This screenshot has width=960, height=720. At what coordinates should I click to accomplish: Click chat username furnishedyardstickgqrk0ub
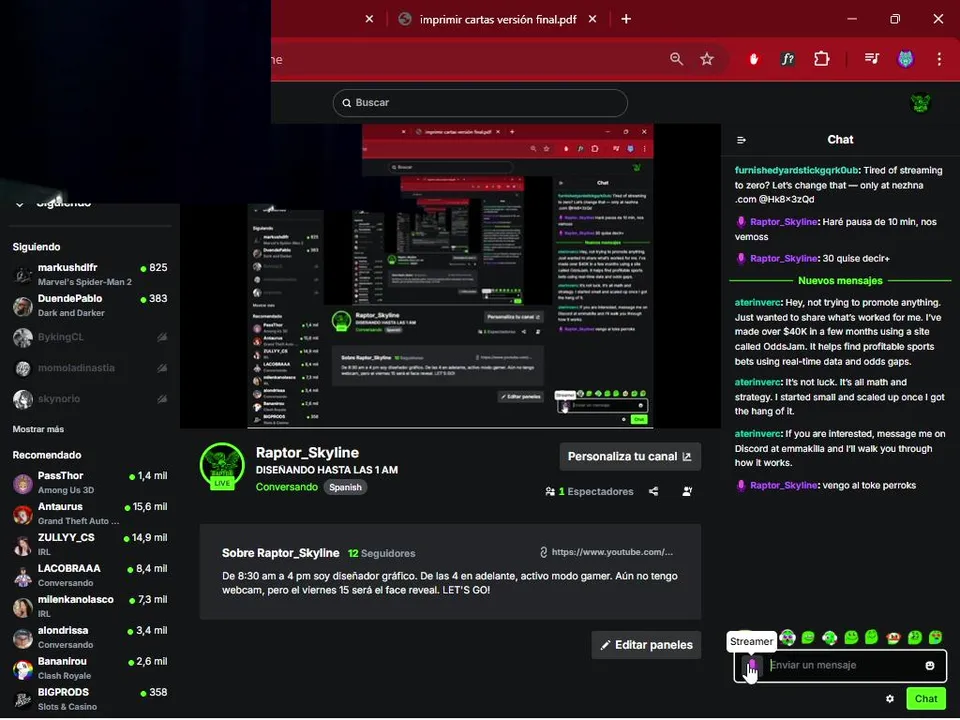point(797,171)
